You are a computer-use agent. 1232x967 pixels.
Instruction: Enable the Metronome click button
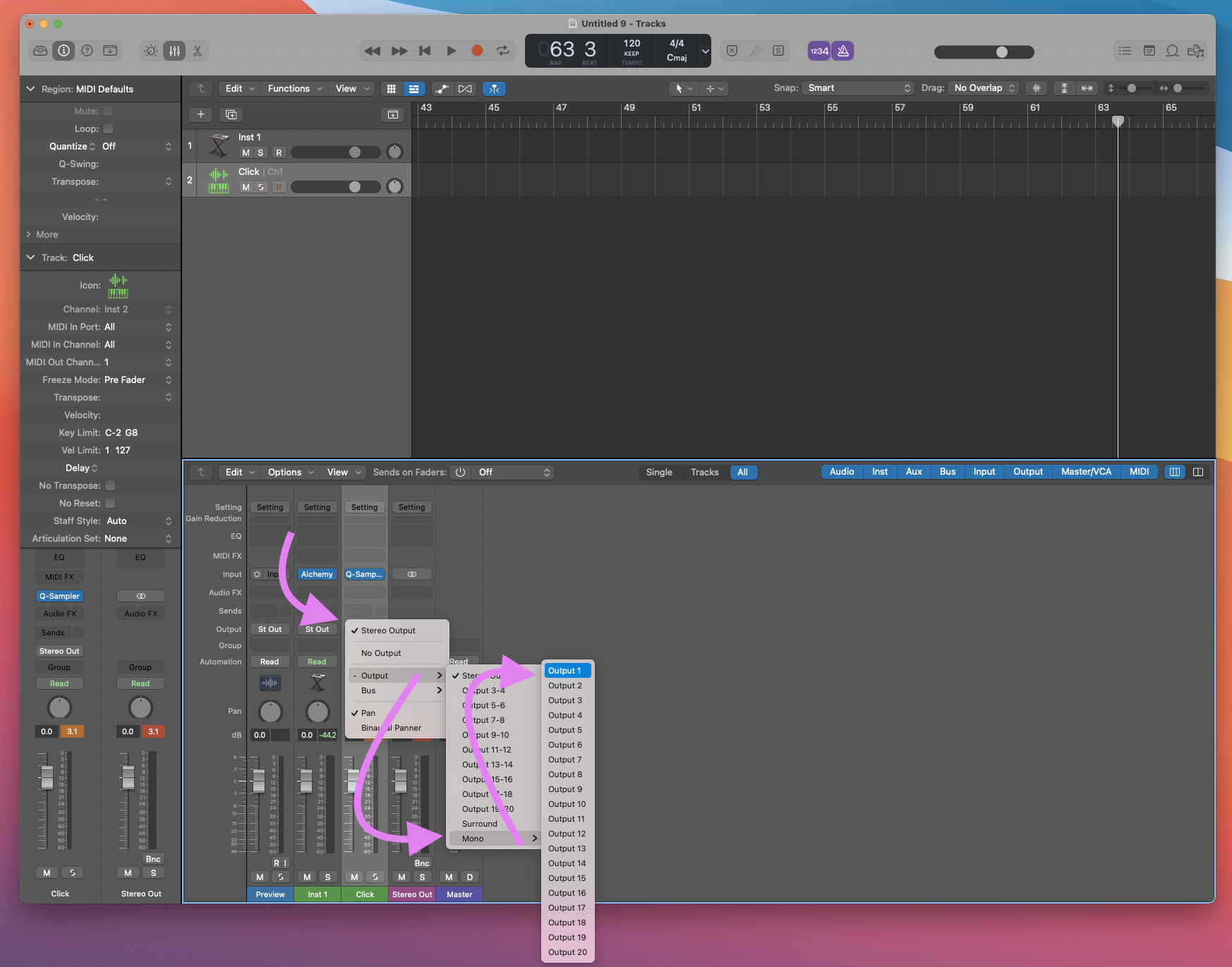[x=843, y=51]
